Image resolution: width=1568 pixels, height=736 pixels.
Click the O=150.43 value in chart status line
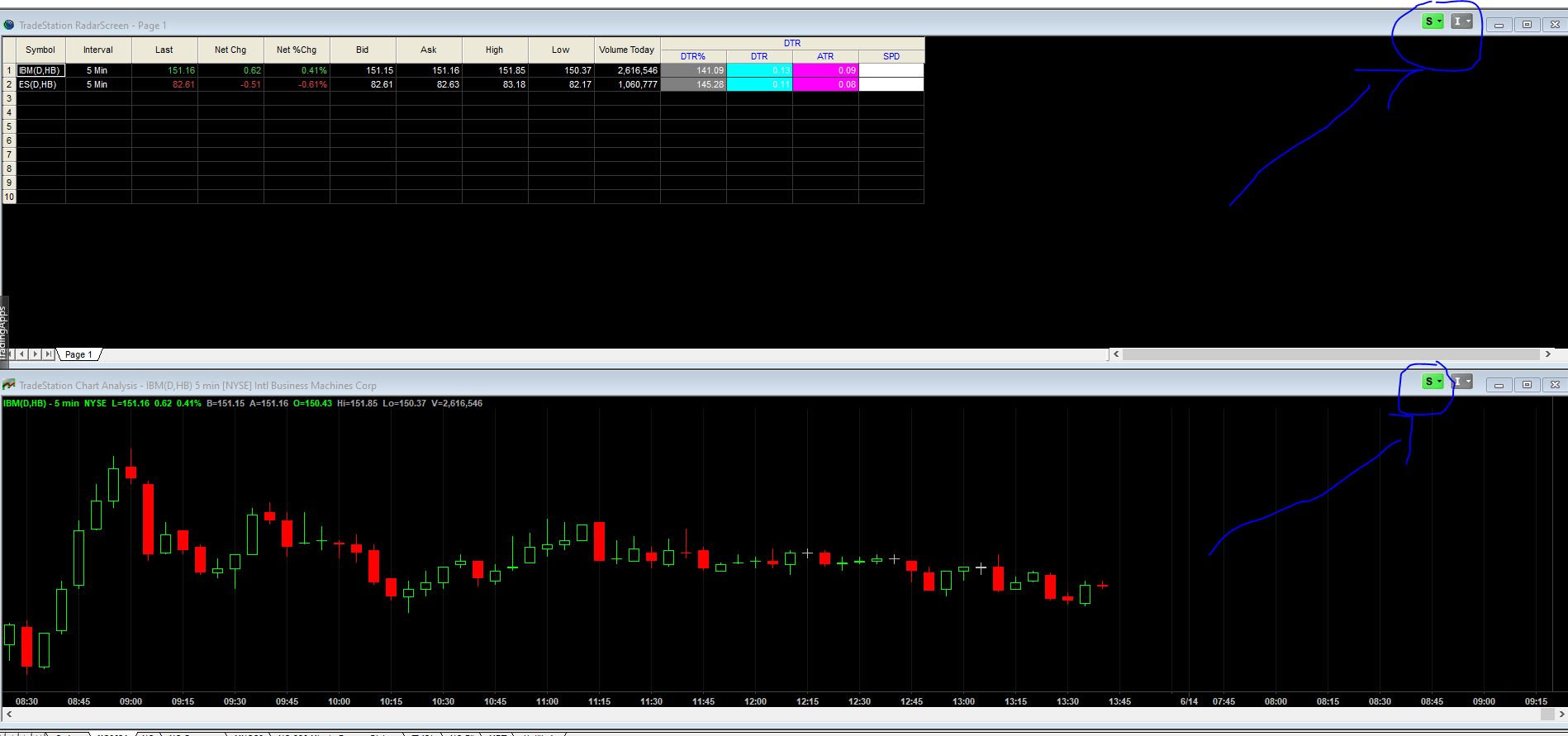(x=312, y=403)
